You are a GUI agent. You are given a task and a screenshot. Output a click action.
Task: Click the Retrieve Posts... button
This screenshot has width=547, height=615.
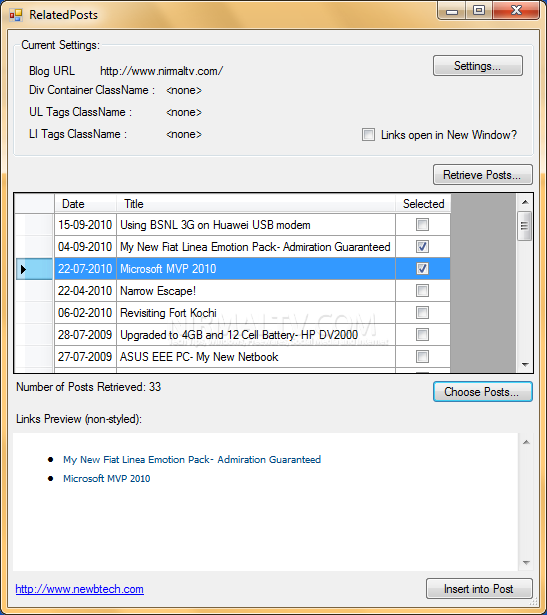click(x=483, y=175)
